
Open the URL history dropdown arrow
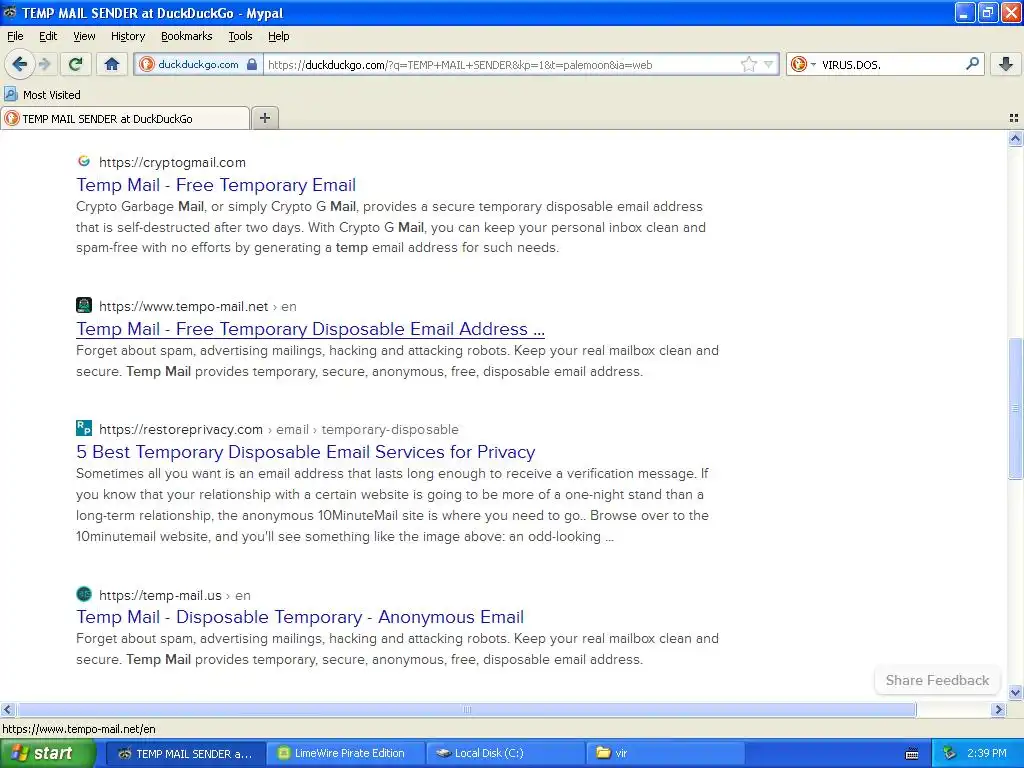coord(769,64)
